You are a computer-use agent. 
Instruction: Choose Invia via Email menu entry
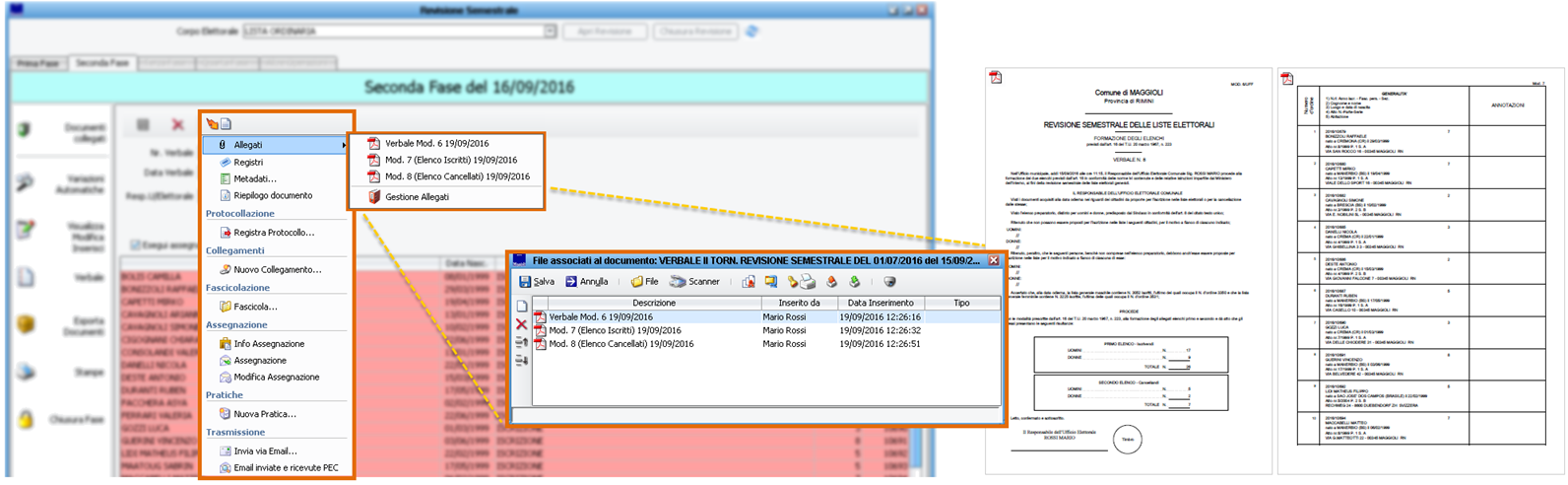[264, 451]
